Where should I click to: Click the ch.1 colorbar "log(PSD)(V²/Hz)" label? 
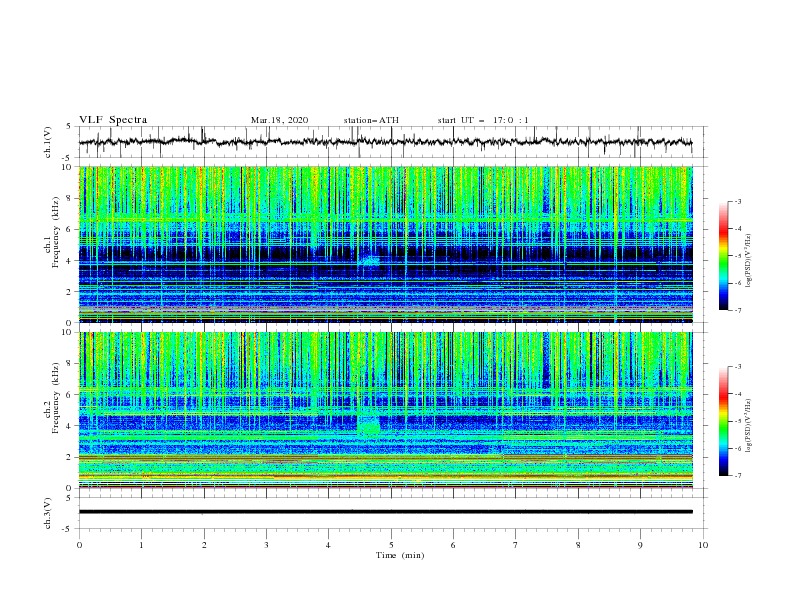pyautogui.click(x=750, y=261)
